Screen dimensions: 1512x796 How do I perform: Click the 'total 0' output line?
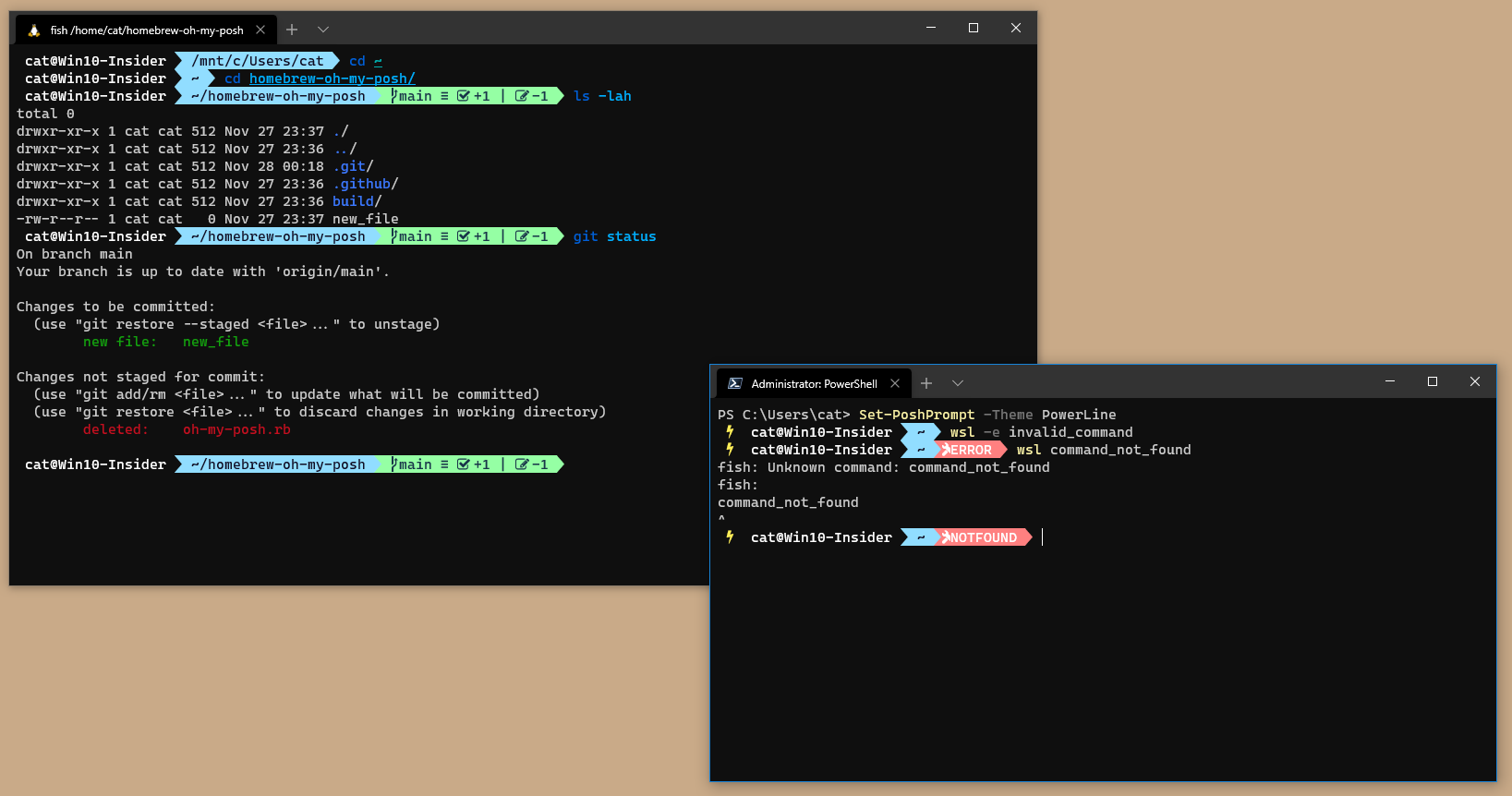[x=45, y=114]
